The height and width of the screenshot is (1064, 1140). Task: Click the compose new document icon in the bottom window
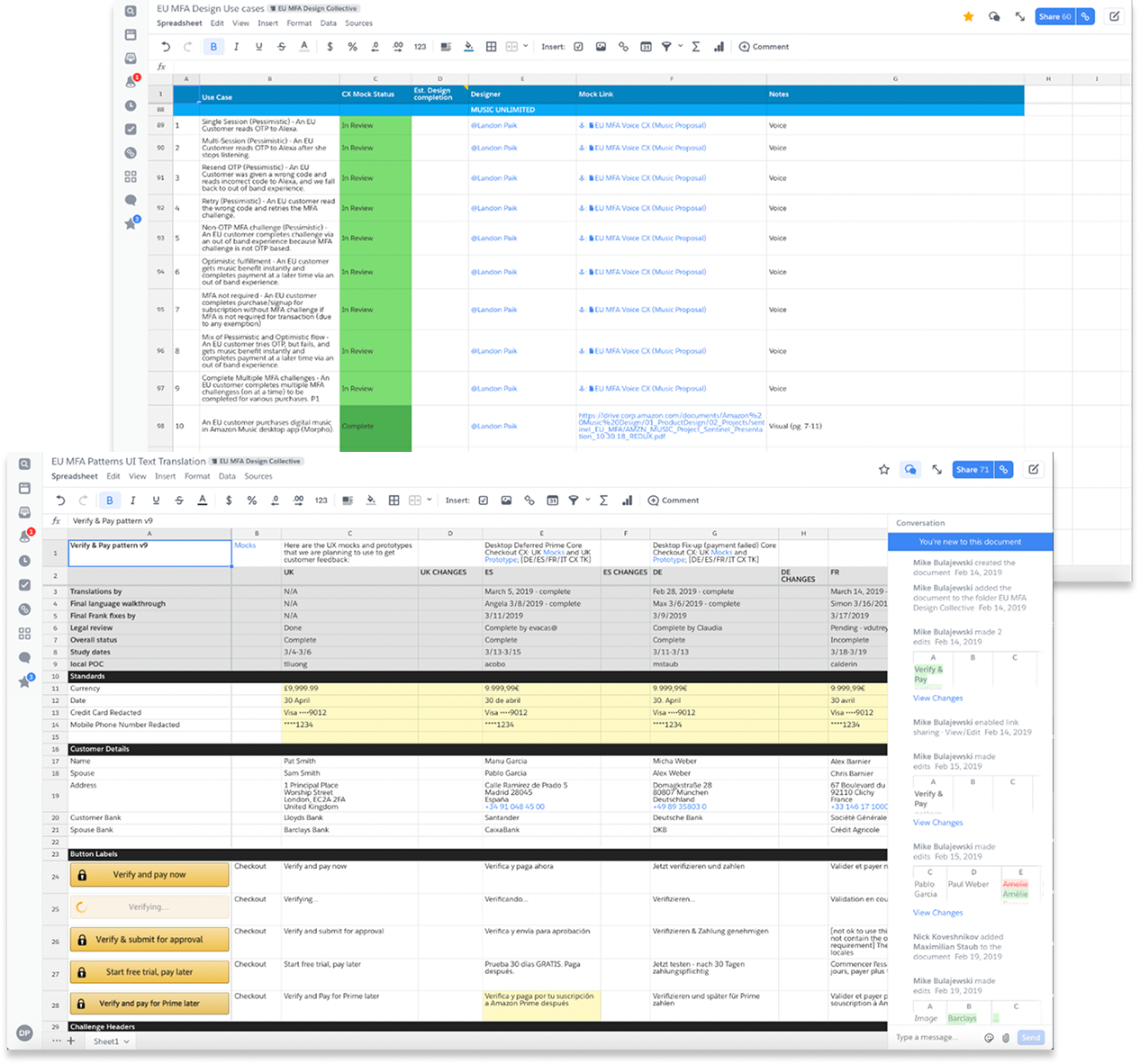tap(1034, 469)
